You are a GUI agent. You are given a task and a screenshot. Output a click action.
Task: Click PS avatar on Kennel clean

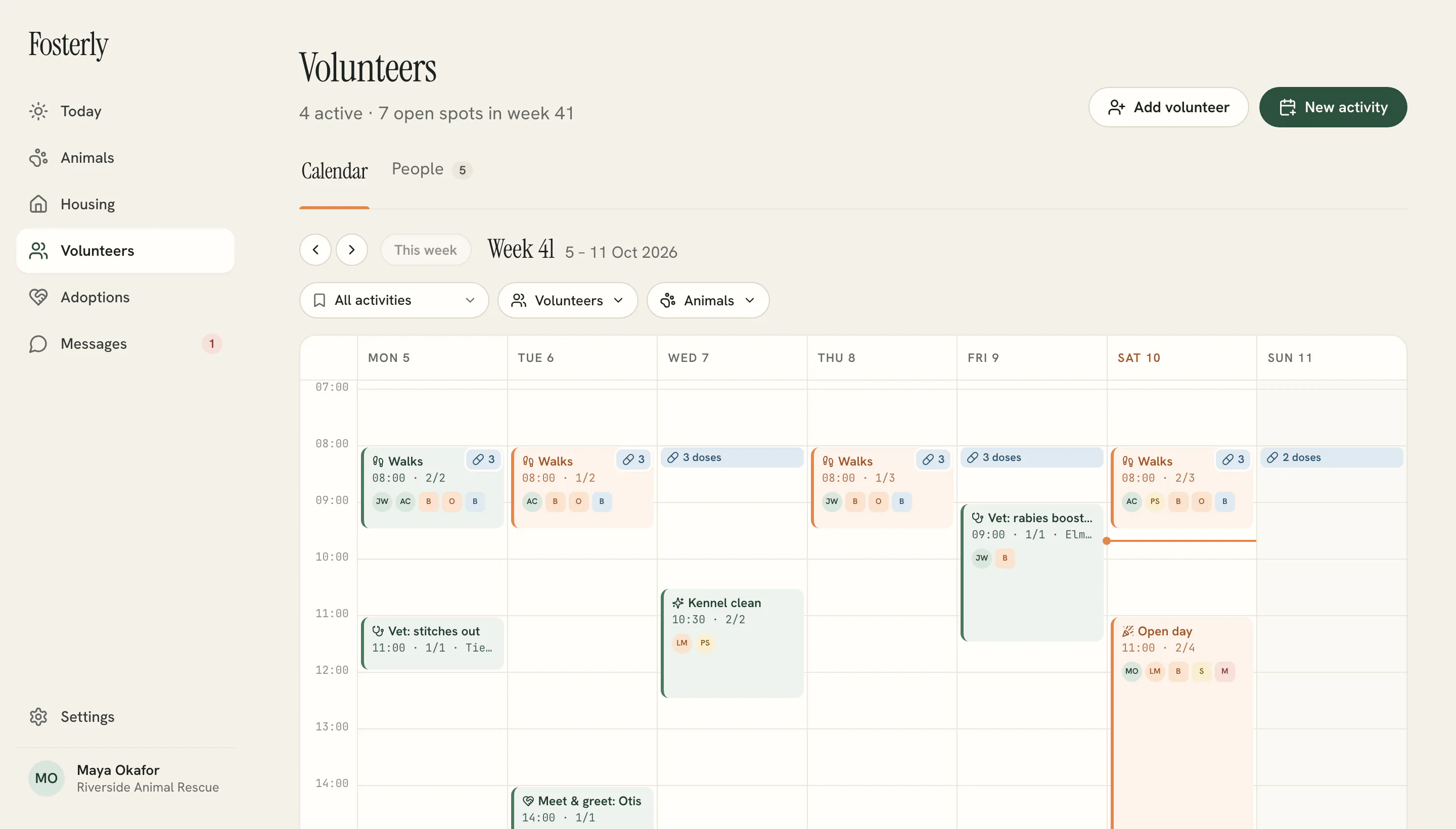tap(705, 643)
